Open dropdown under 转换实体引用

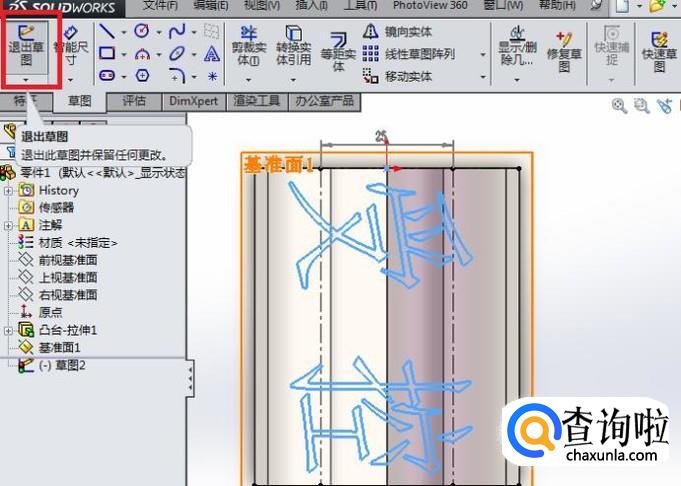293,80
